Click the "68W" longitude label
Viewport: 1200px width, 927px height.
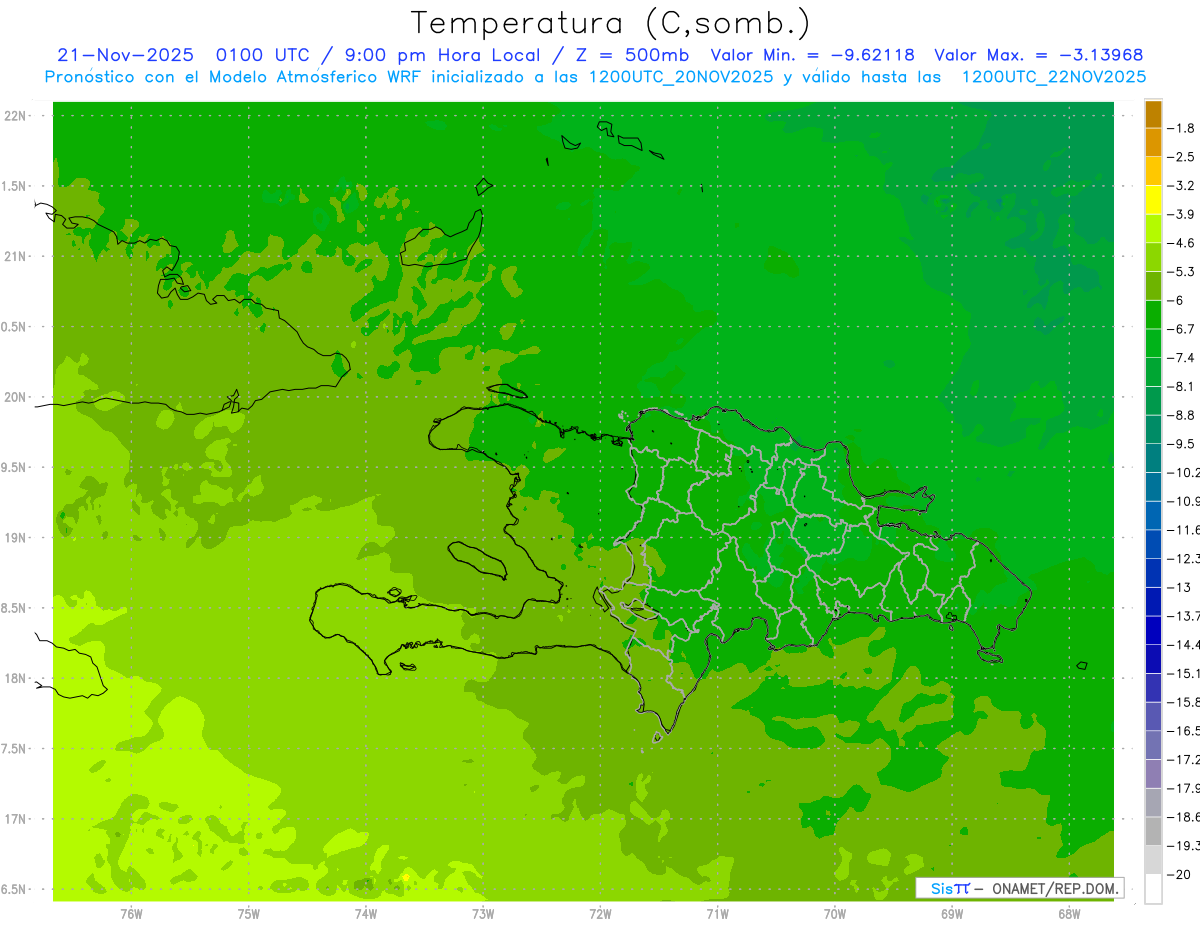(x=1069, y=914)
